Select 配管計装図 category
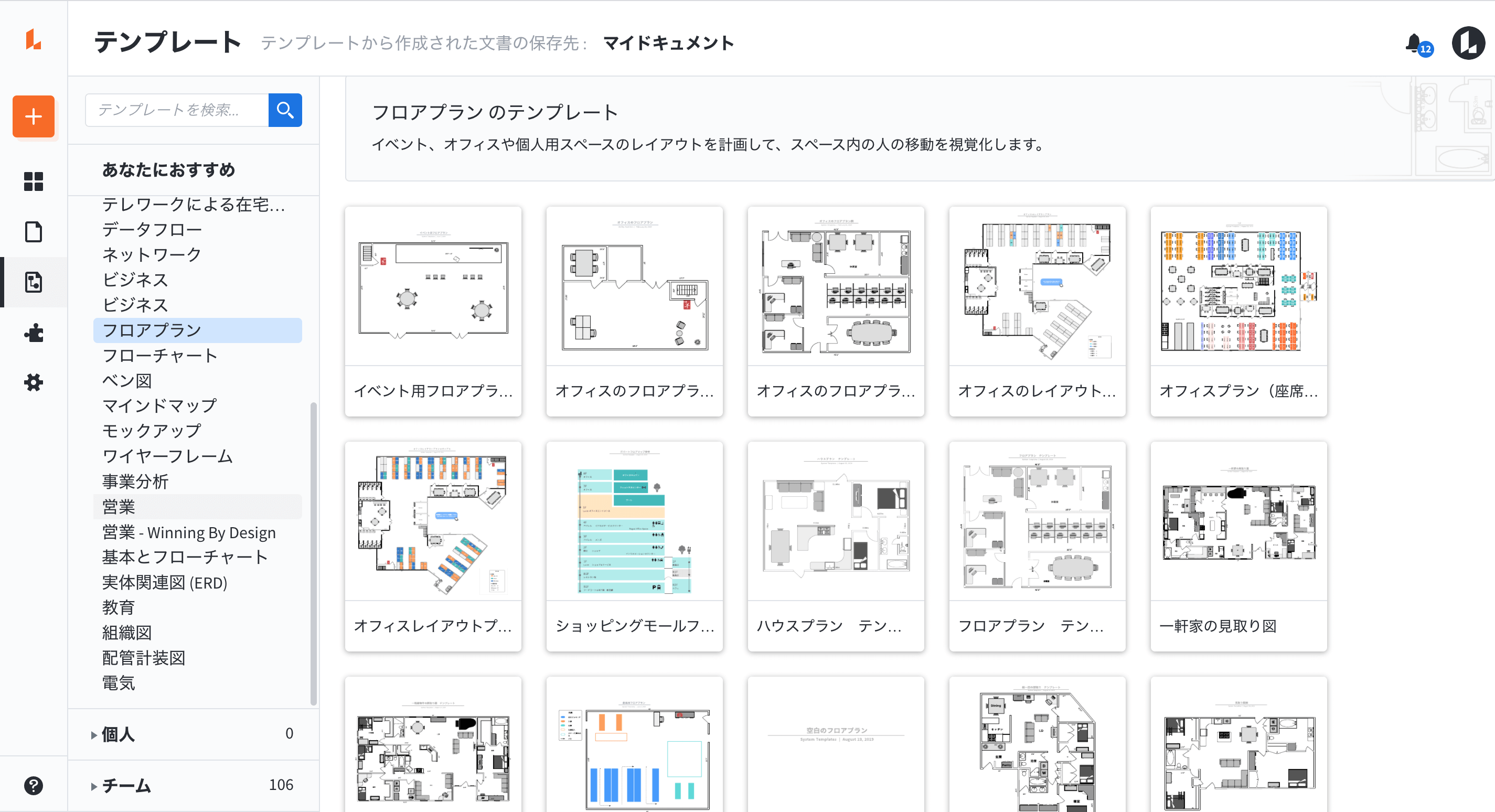This screenshot has width=1495, height=812. [x=144, y=658]
